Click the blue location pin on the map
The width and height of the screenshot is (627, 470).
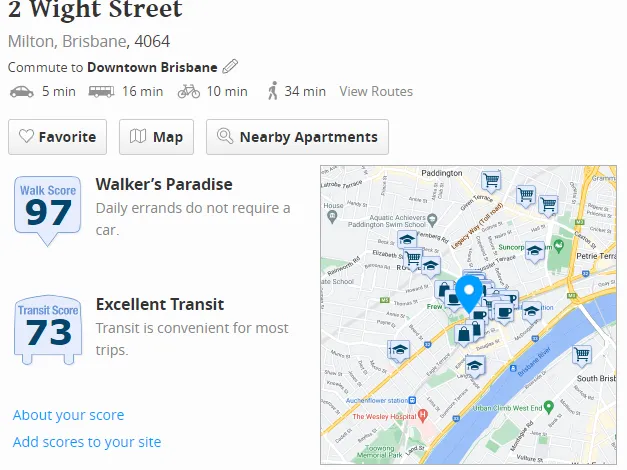tap(467, 294)
